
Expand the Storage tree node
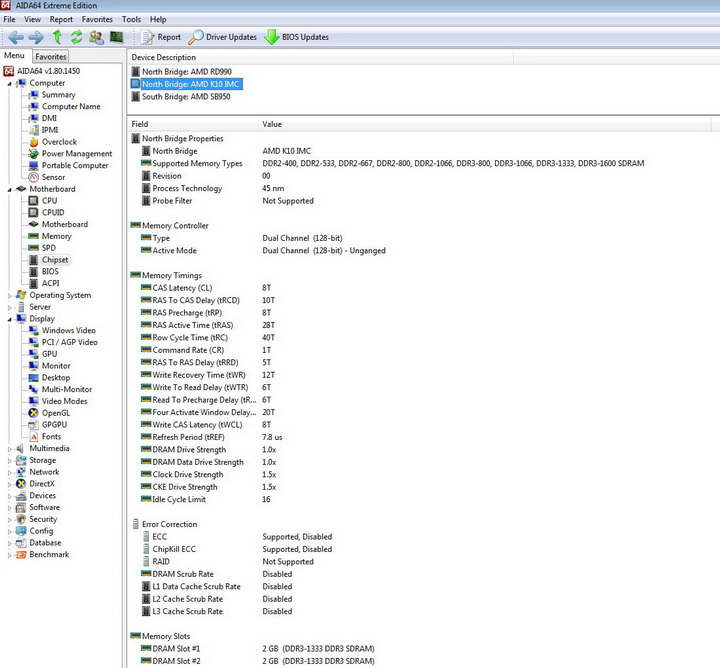[x=9, y=460]
